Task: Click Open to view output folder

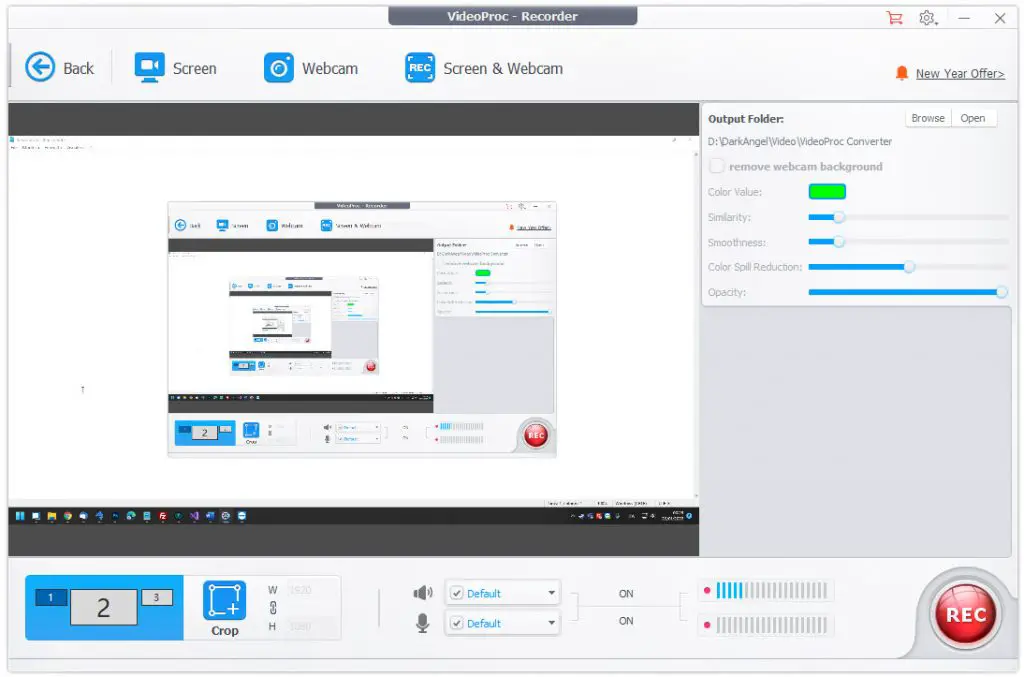Action: [972, 118]
